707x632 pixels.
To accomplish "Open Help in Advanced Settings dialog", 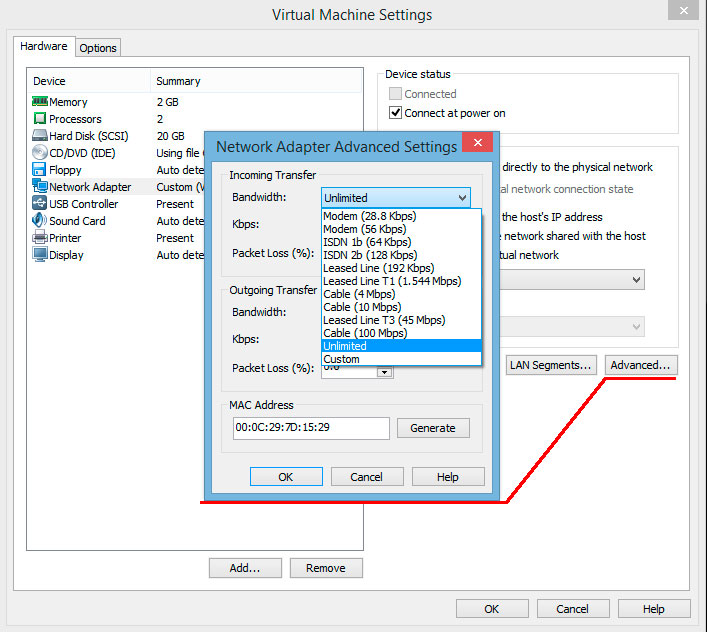I will pyautogui.click(x=448, y=477).
